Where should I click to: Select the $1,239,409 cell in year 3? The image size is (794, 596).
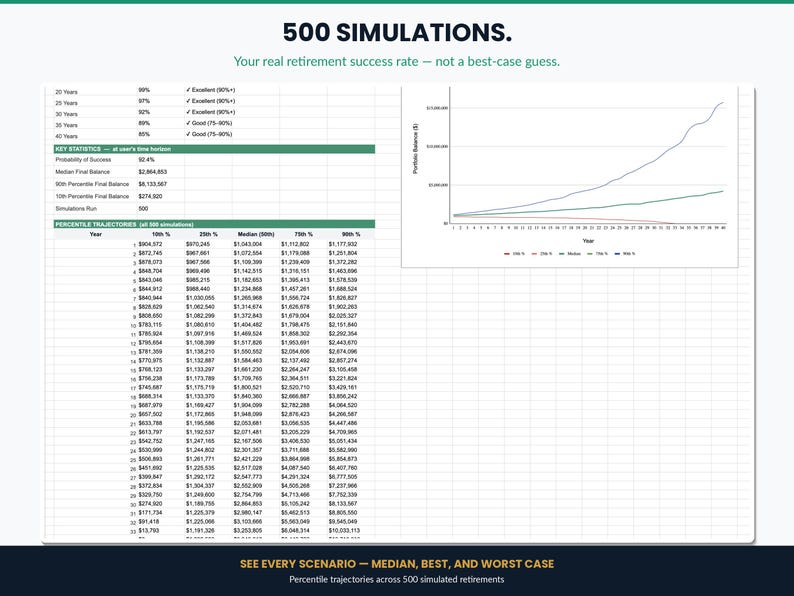point(295,262)
